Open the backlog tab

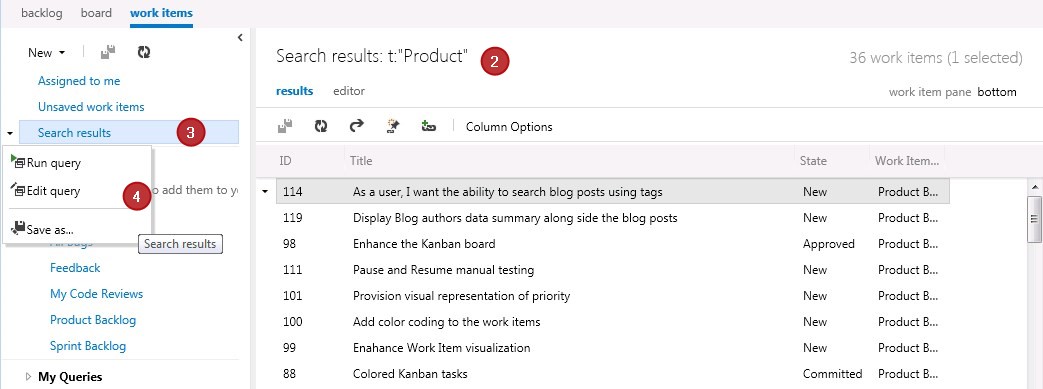click(41, 13)
